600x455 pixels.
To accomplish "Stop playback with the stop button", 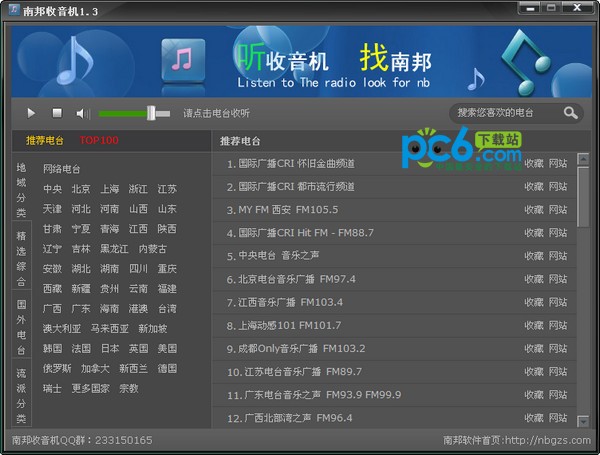I will (57, 113).
